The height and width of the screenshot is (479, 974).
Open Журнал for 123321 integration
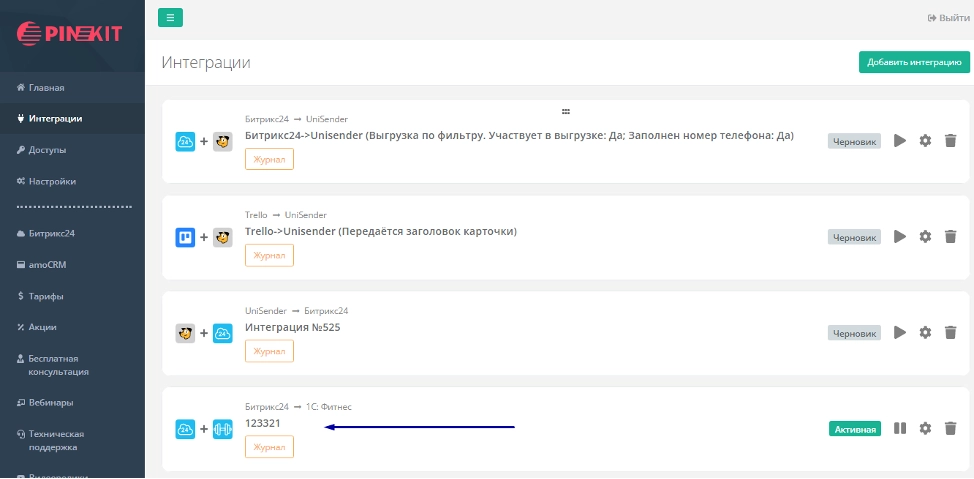point(270,447)
